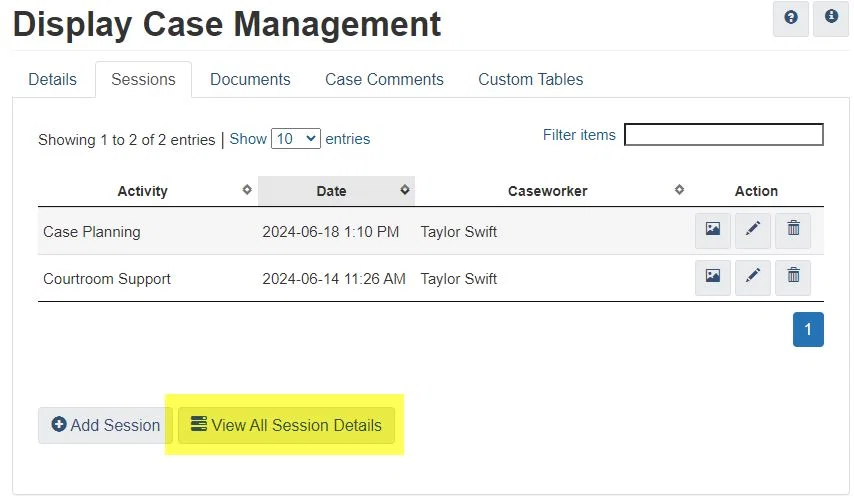Go to page 1 in pagination
This screenshot has width=854, height=500.
click(808, 329)
